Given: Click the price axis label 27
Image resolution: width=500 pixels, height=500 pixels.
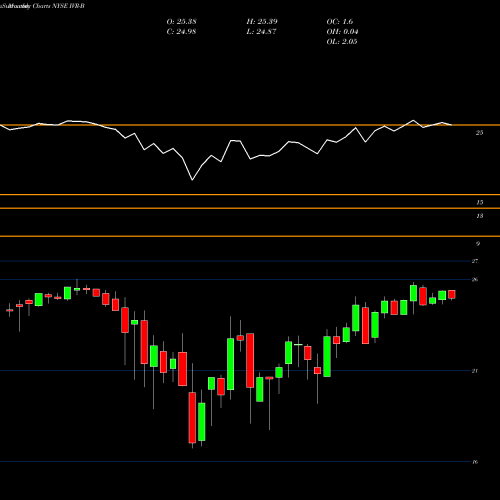Looking at the screenshot, I should click(475, 261).
